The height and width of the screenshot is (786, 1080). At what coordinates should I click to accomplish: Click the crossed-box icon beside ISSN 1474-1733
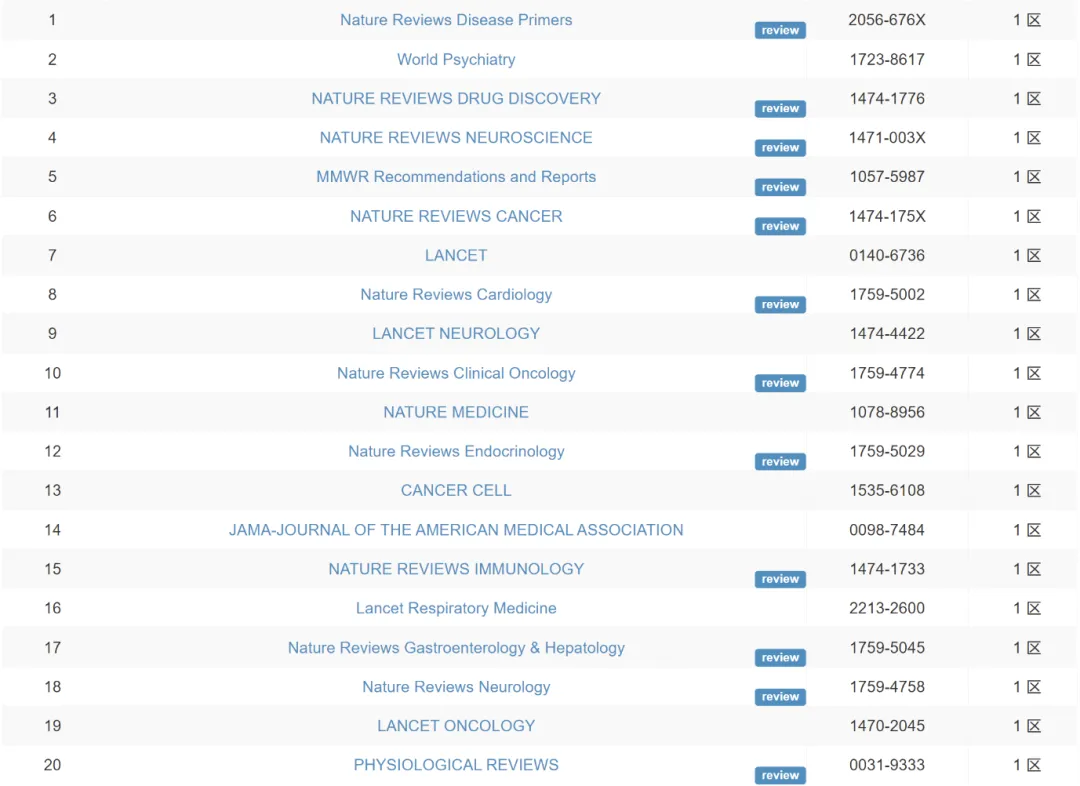(x=1034, y=569)
